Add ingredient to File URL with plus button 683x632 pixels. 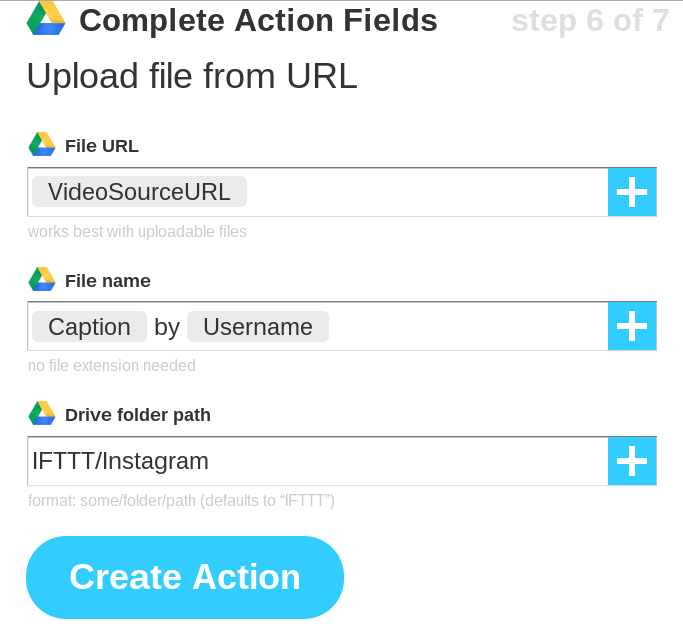click(x=632, y=192)
